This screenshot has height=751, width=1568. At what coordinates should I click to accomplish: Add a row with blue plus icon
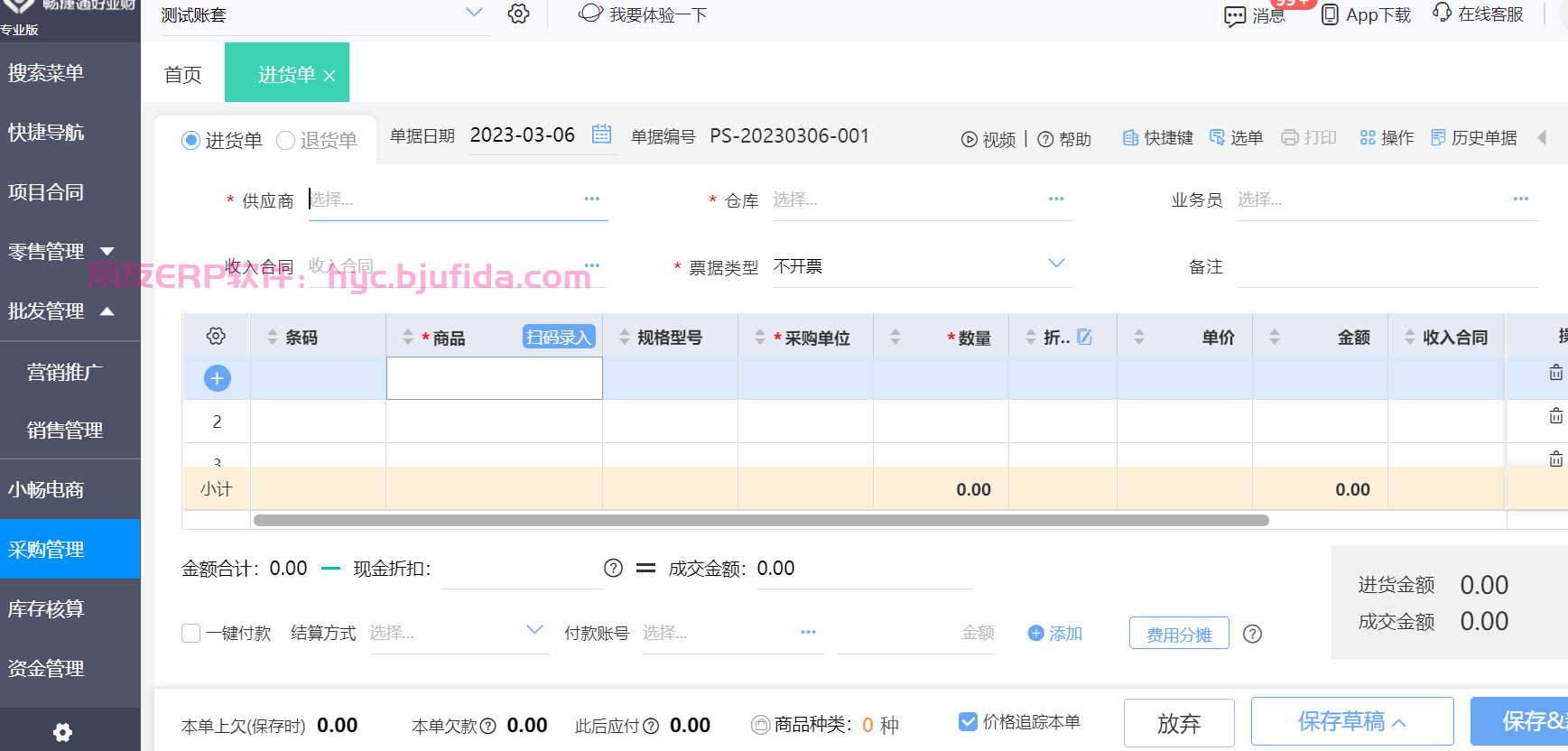point(217,378)
